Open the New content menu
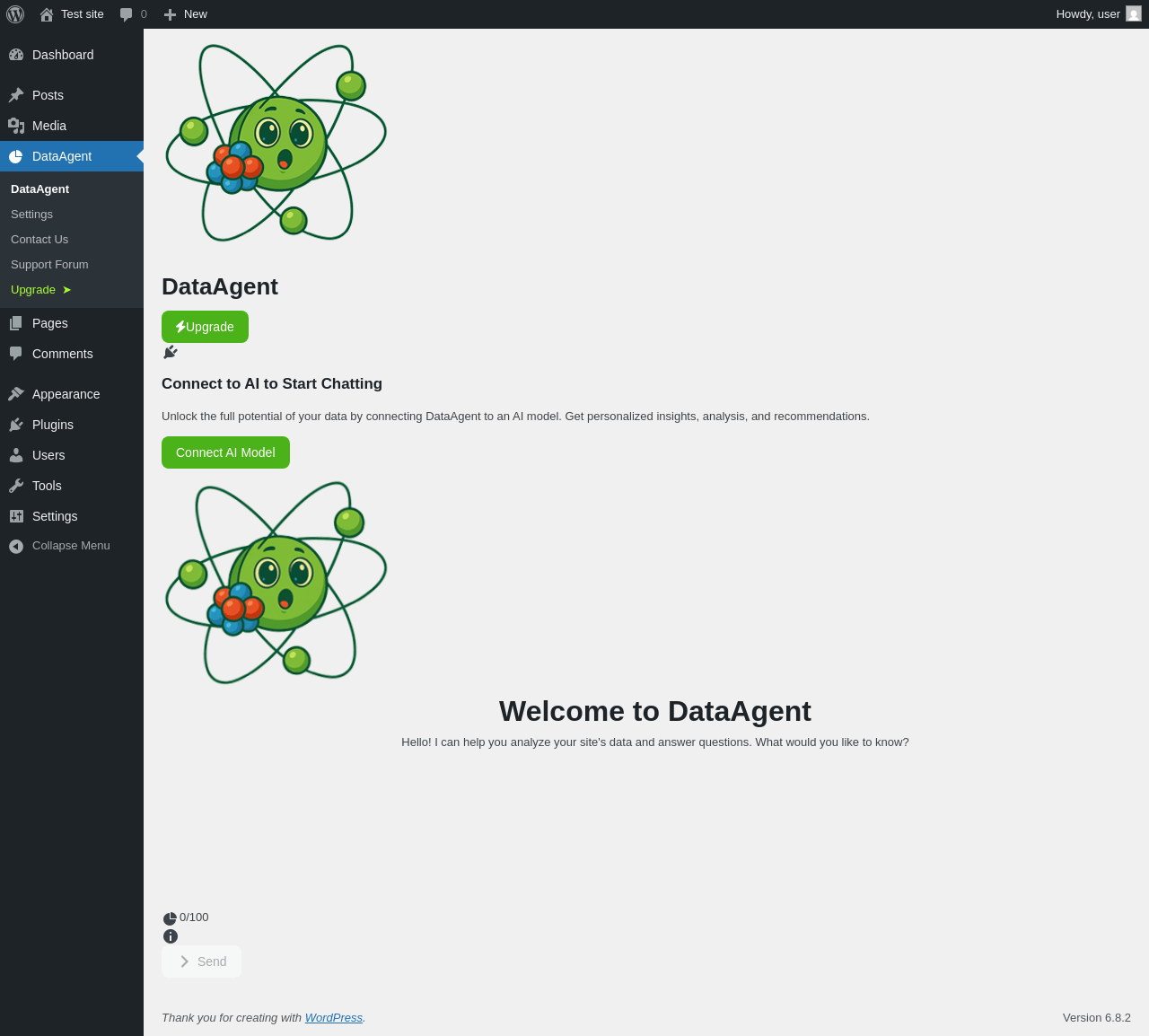 [185, 14]
